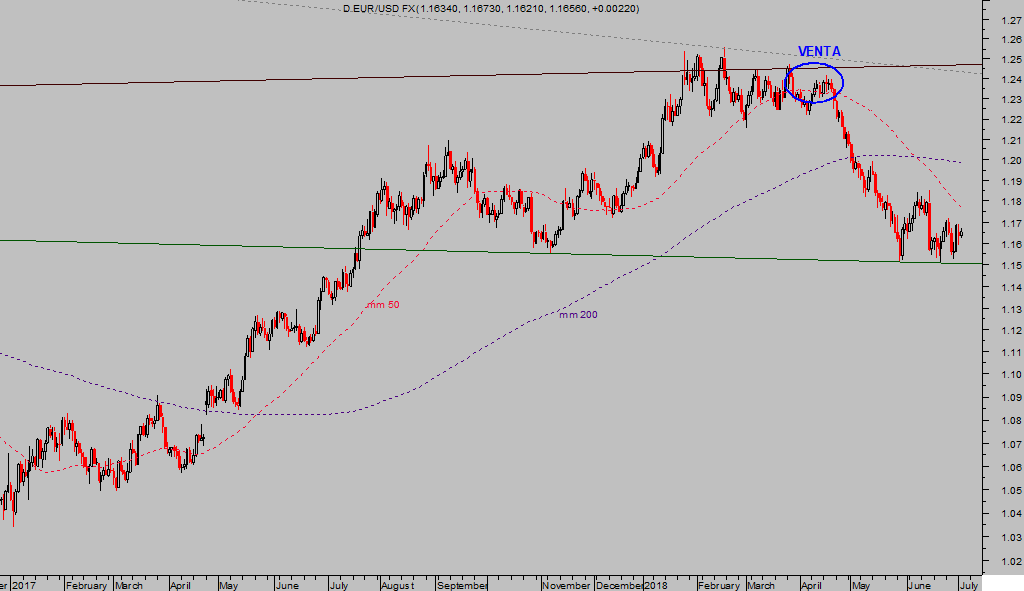Click the last candlestick at the chart's right
Screen dimensions: 1024x591
click(x=962, y=234)
